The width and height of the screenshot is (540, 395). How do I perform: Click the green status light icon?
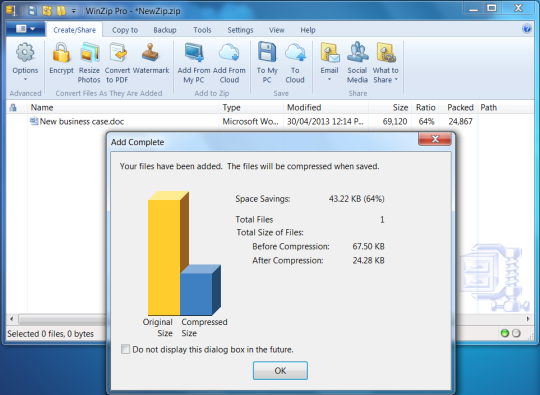tap(505, 333)
